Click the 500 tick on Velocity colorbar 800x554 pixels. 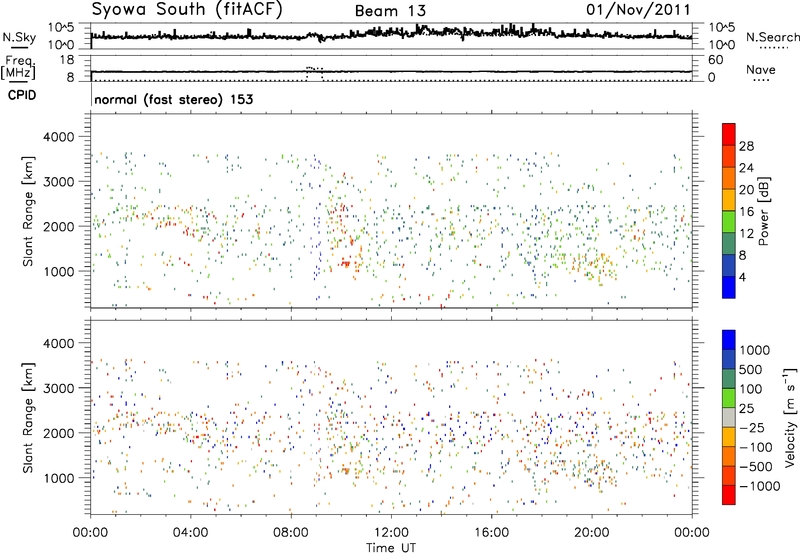coord(751,370)
